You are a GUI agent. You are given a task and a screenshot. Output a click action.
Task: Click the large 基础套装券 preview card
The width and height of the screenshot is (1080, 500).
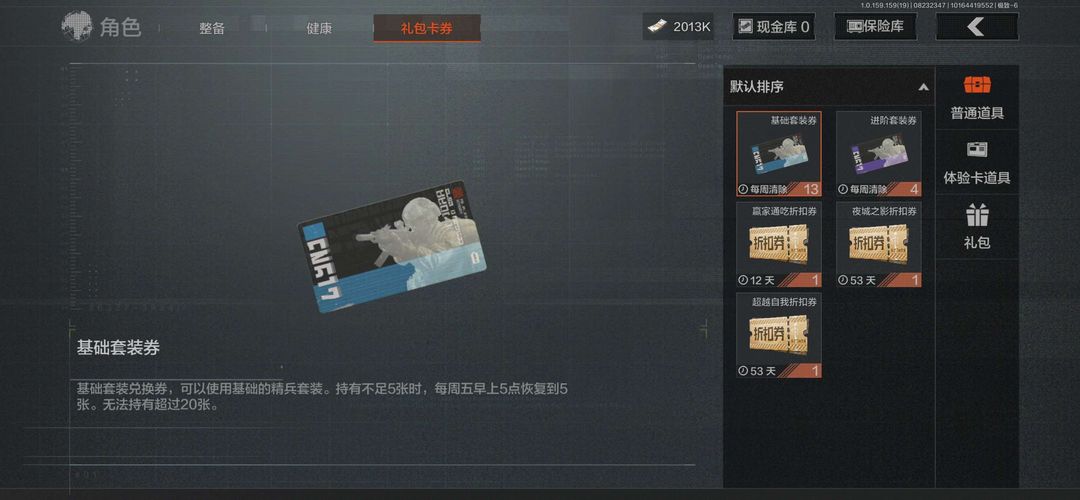click(391, 247)
